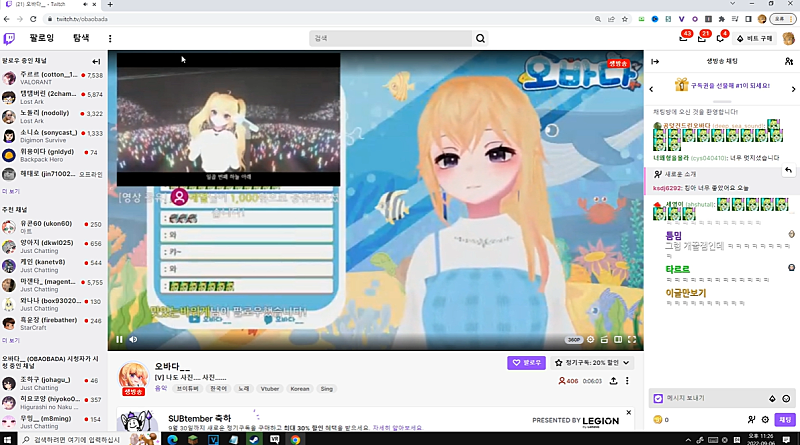Open chat settings gear icon
Viewport: 800px width, 445px height.
(x=765, y=419)
